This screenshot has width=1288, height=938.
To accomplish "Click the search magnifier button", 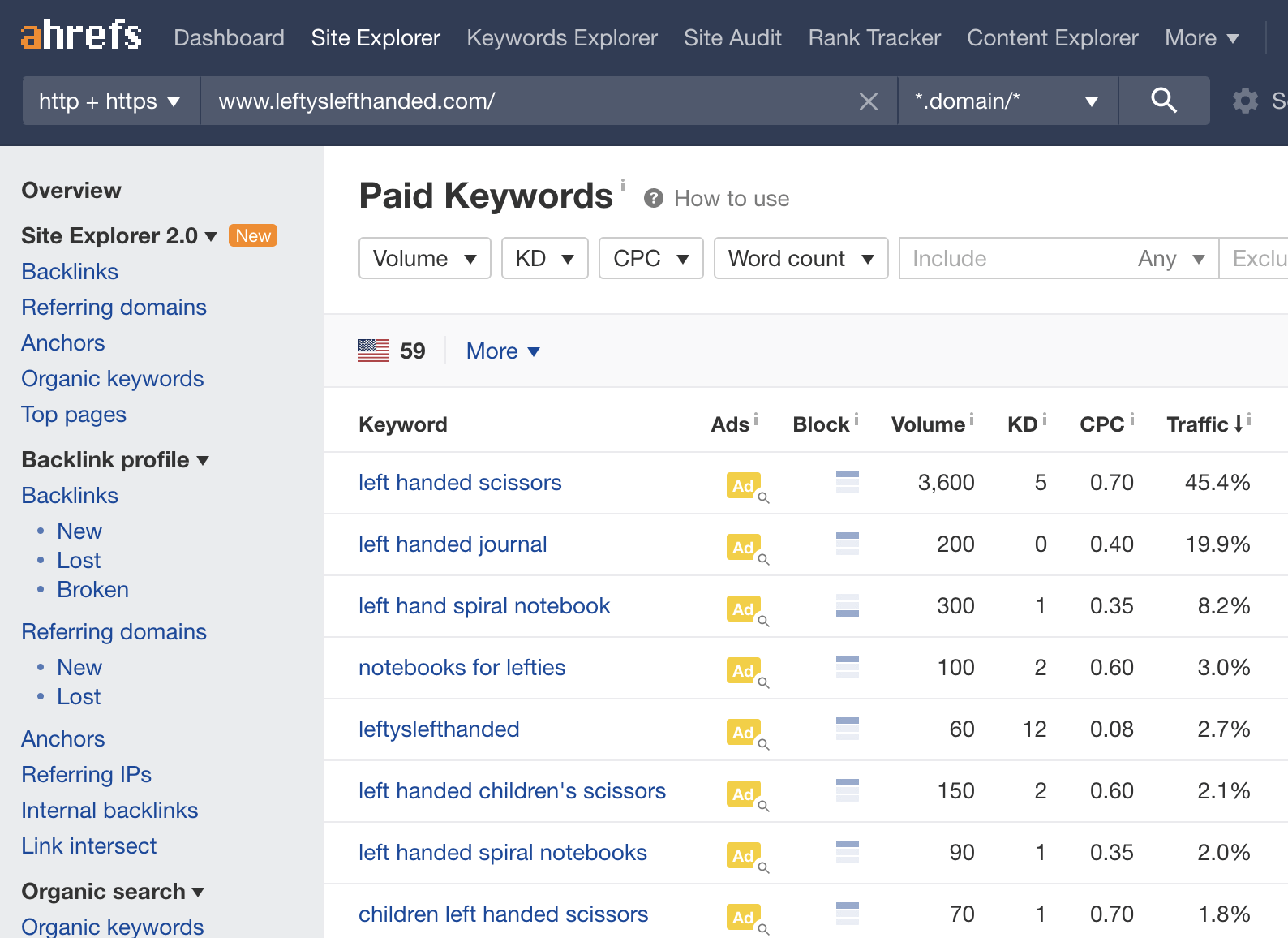I will point(1163,101).
